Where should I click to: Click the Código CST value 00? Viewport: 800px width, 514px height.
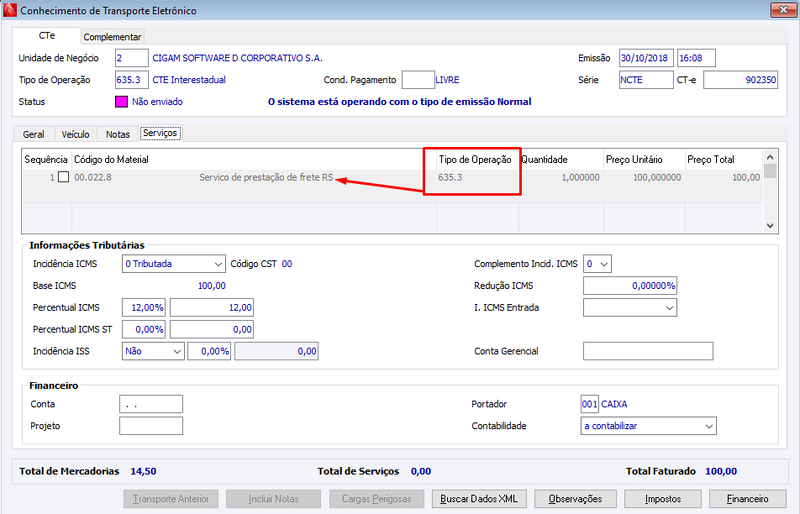(287, 264)
